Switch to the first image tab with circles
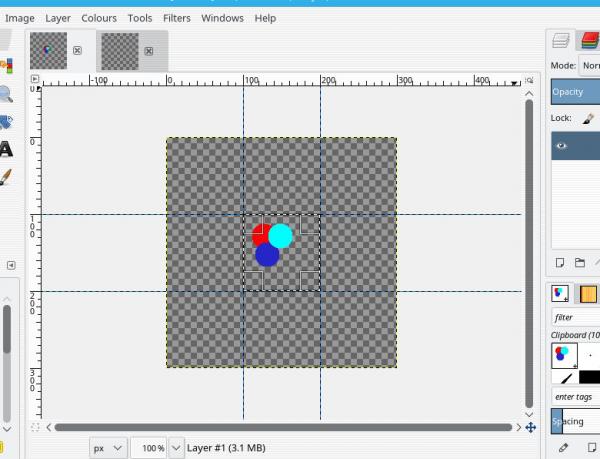600x459 pixels. [48, 50]
